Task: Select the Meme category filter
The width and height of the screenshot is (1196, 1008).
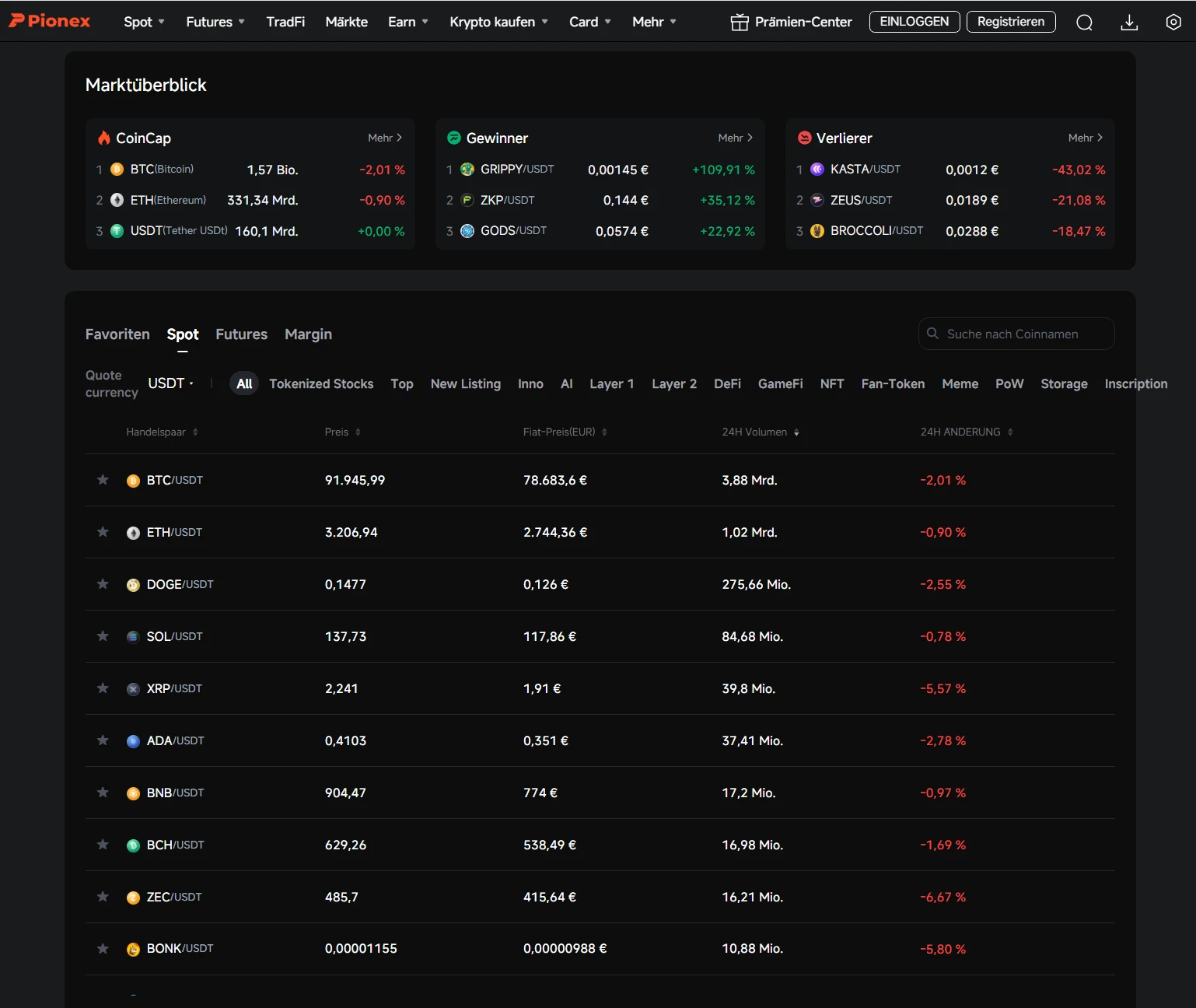Action: pyautogui.click(x=960, y=384)
